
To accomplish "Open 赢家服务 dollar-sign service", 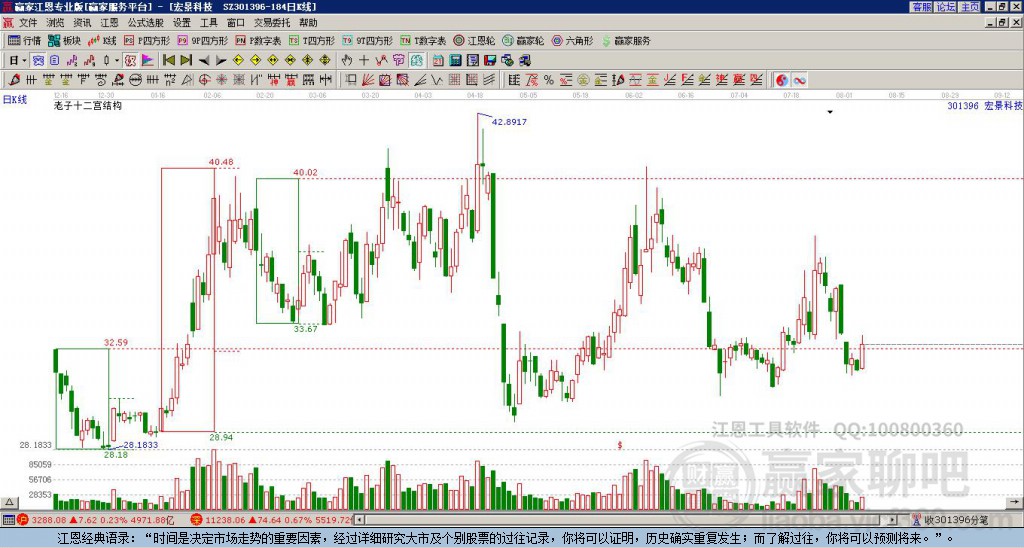I will [x=626, y=40].
